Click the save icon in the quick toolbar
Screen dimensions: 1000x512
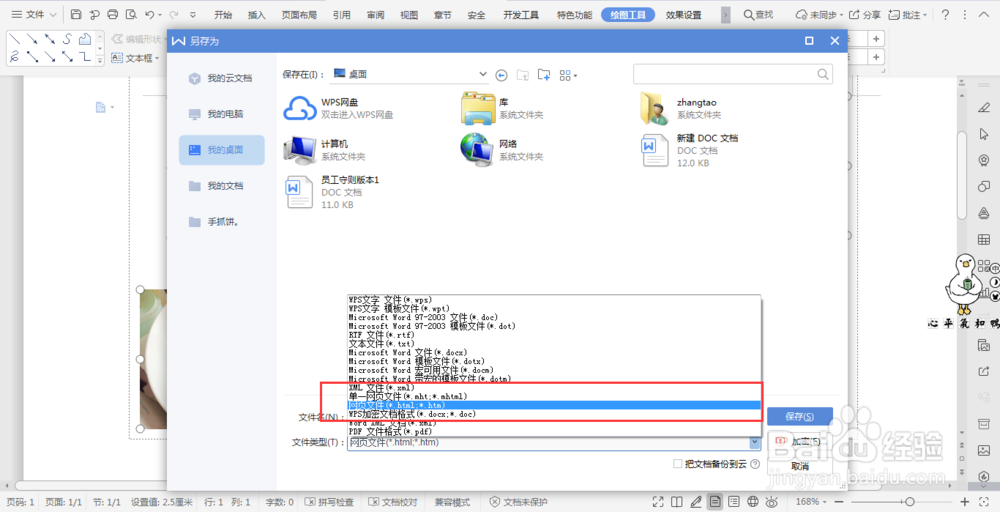[76, 15]
